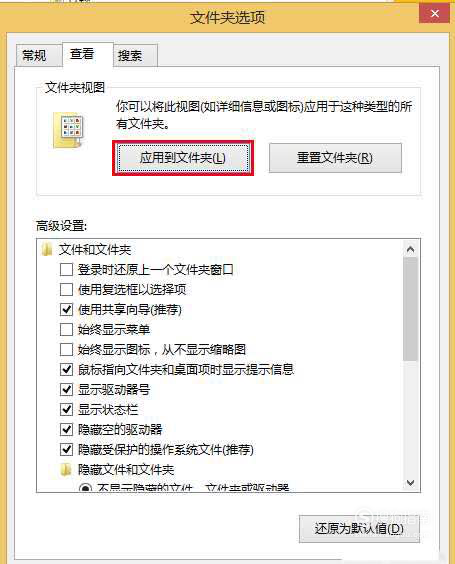Image resolution: width=455 pixels, height=564 pixels.
Task: Close the 文件夹选项 dialog
Action: [x=434, y=14]
